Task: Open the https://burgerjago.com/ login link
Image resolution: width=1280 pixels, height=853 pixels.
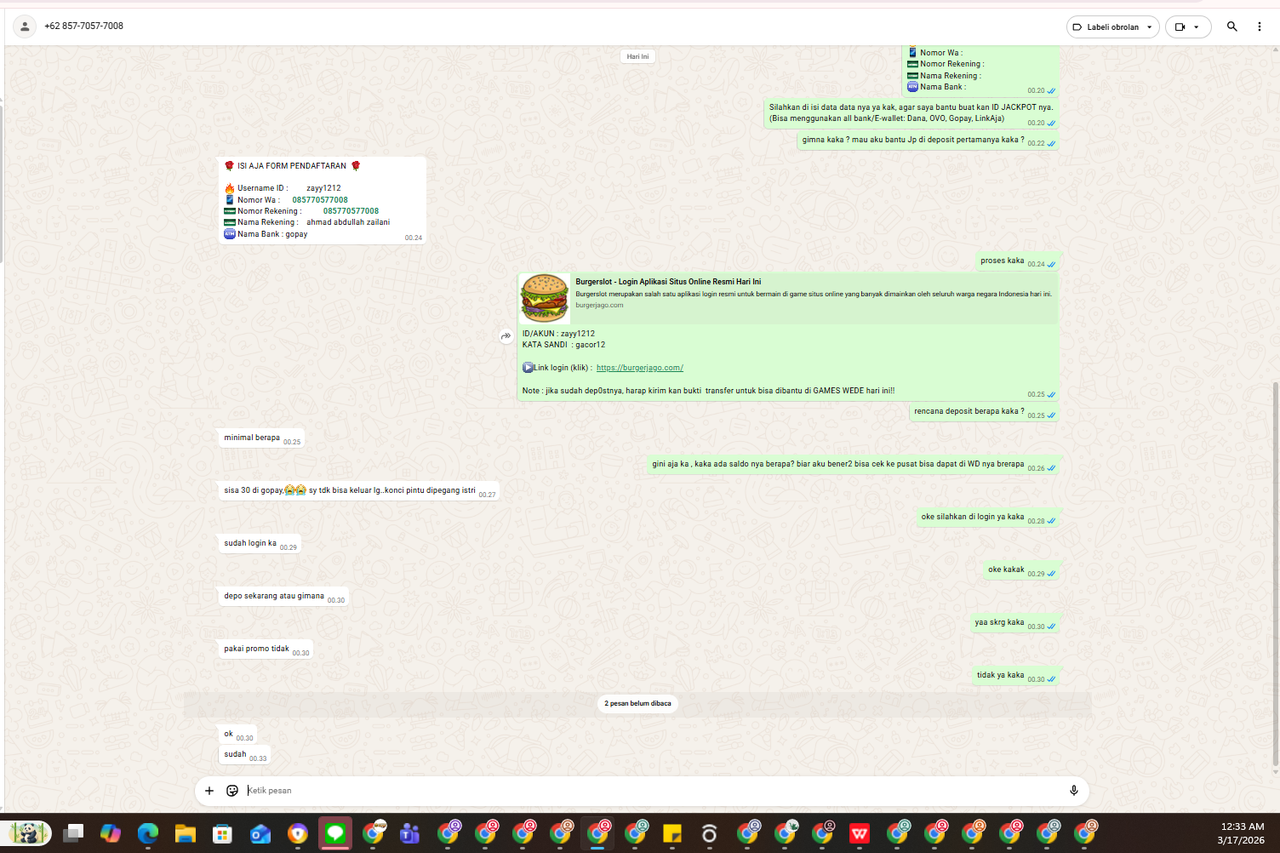Action: 640,368
